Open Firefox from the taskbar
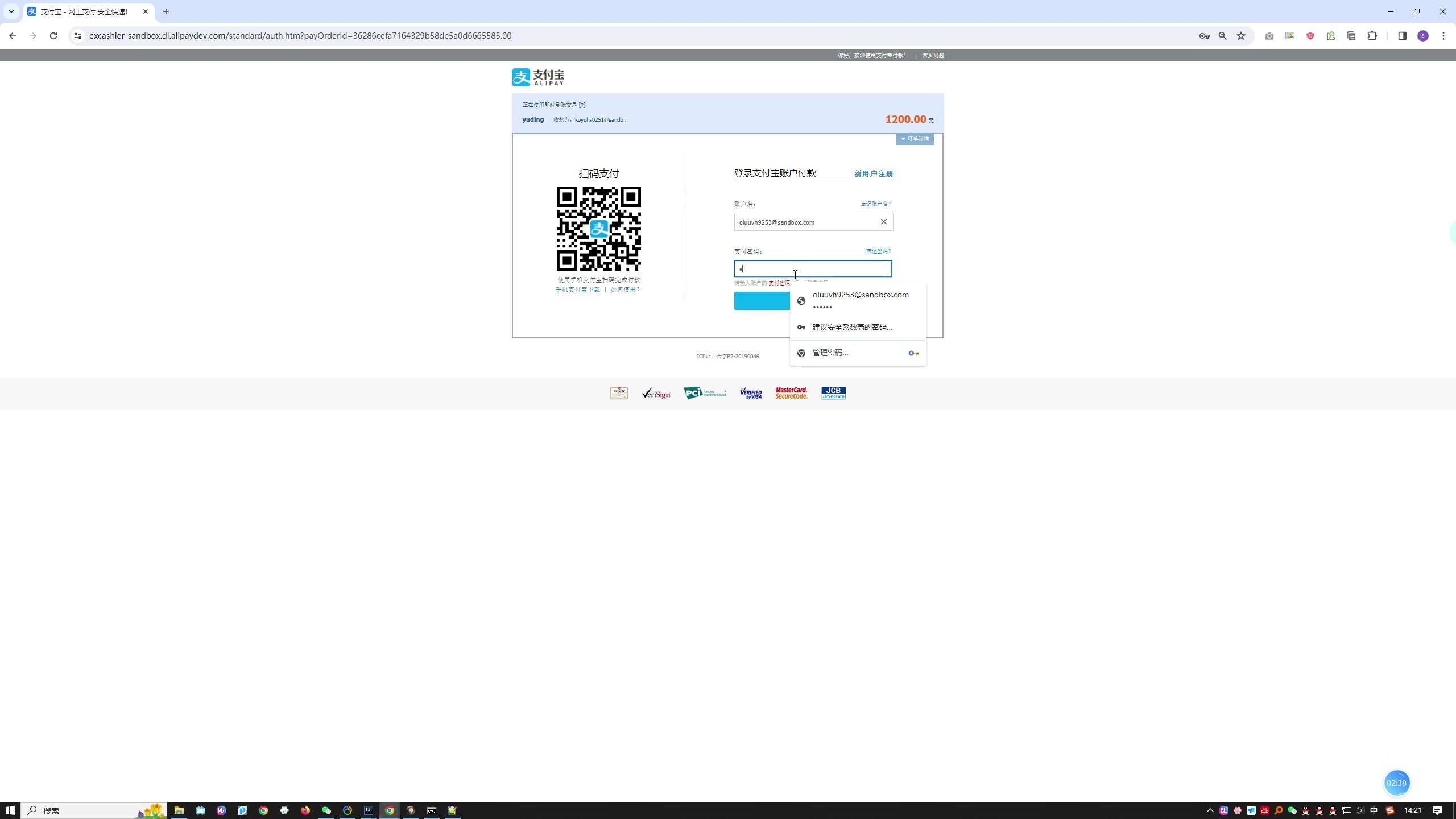Viewport: 1456px width, 819px height. [305, 810]
